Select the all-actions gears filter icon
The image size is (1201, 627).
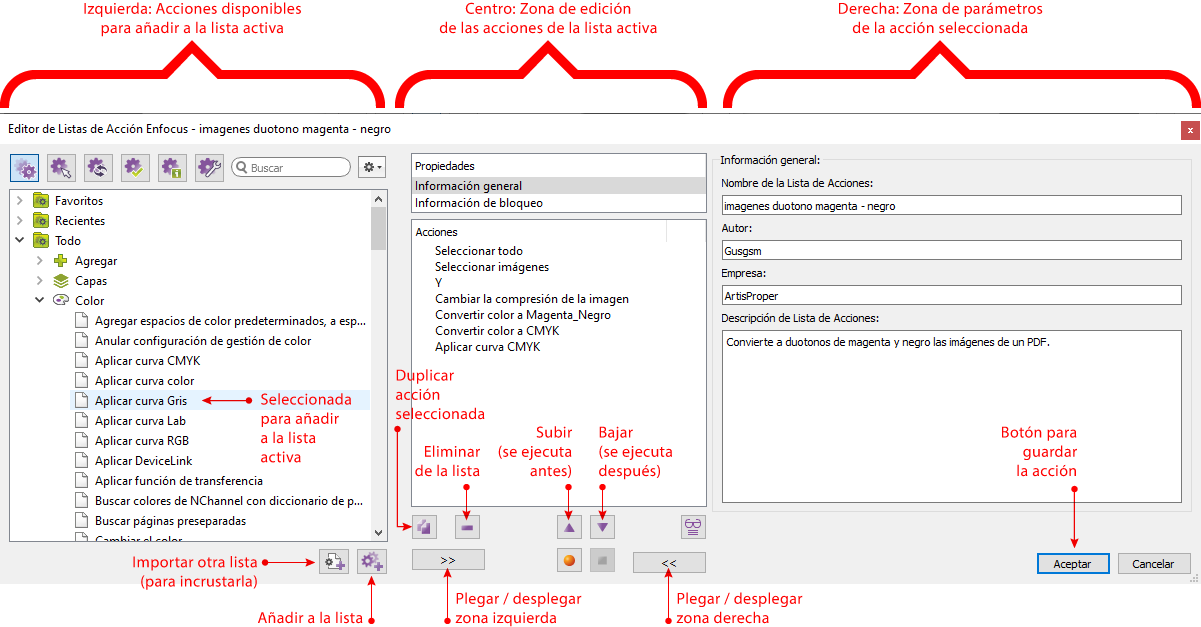(x=24, y=168)
